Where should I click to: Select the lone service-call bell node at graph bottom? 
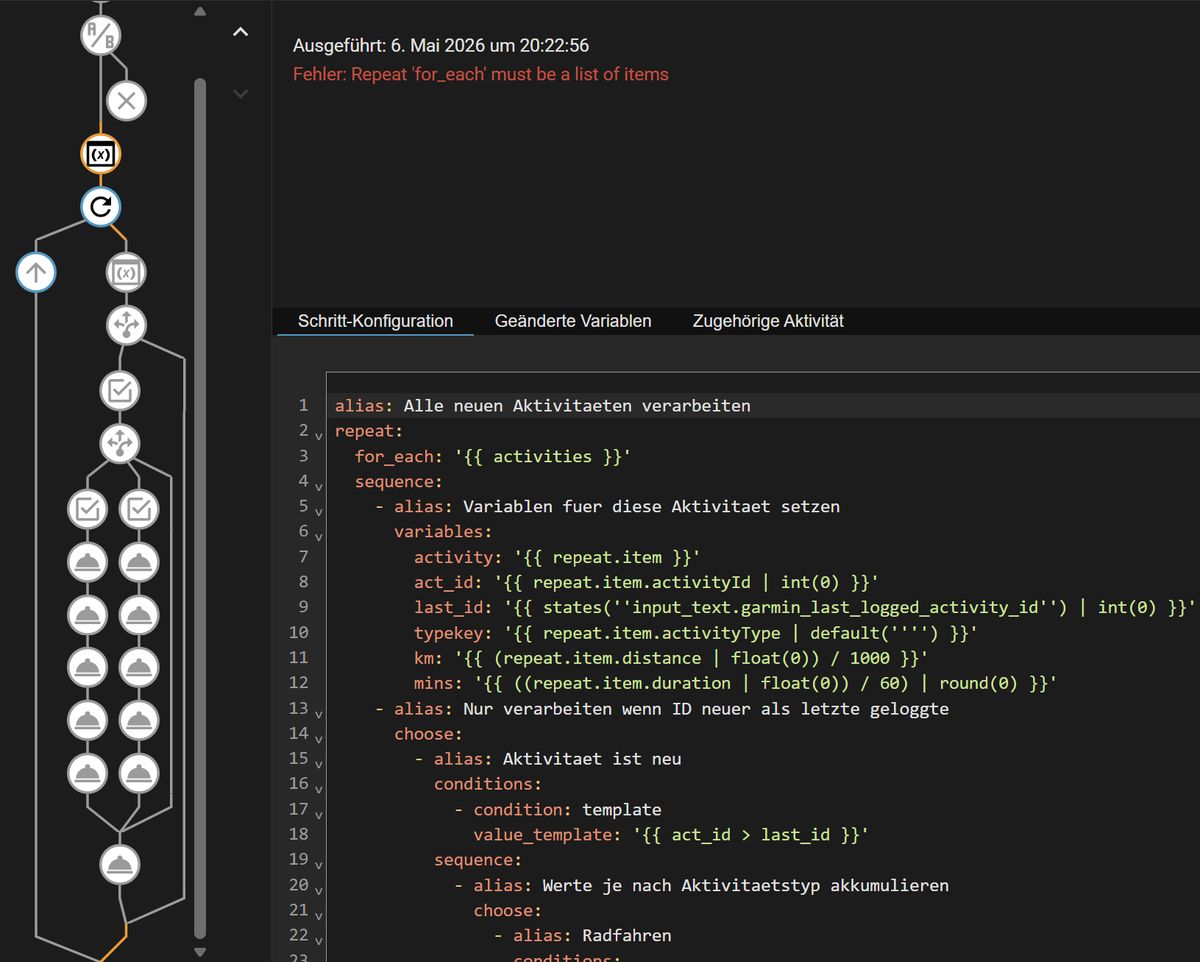click(120, 863)
